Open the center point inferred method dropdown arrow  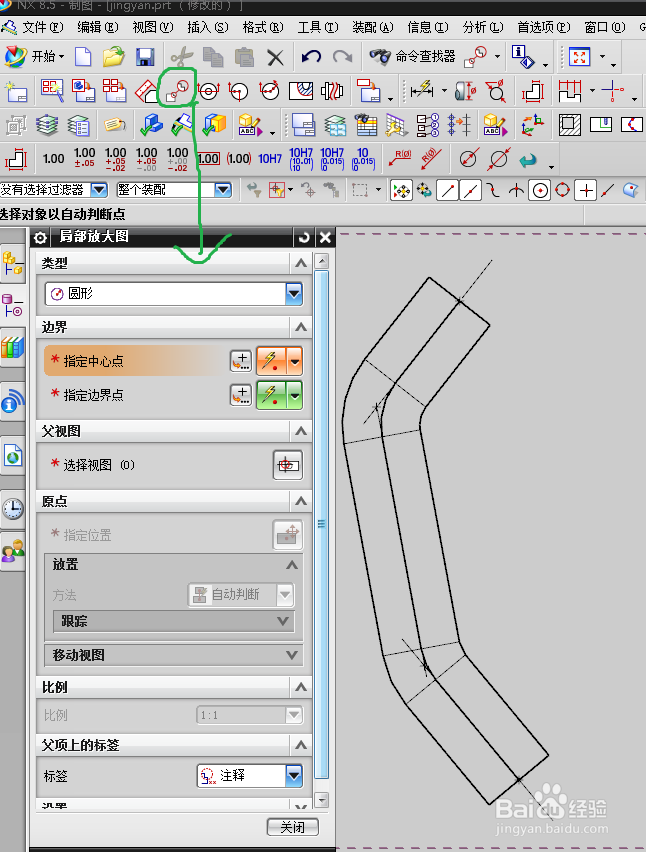(295, 361)
